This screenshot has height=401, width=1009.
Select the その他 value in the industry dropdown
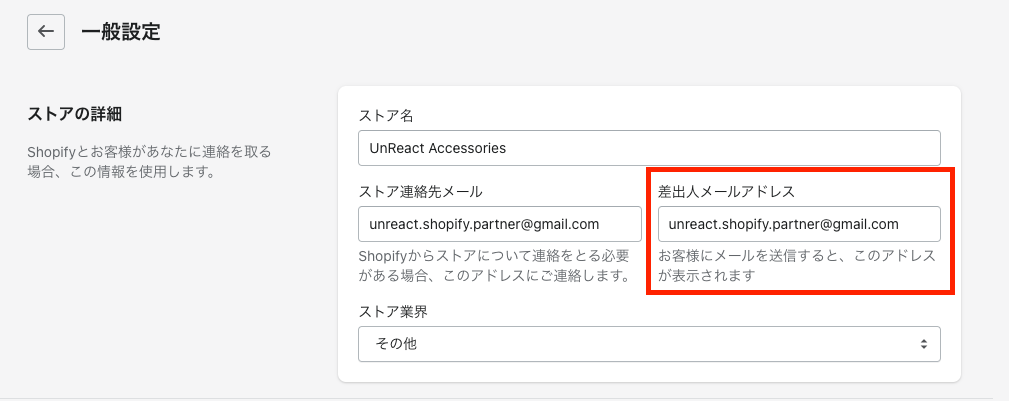396,344
